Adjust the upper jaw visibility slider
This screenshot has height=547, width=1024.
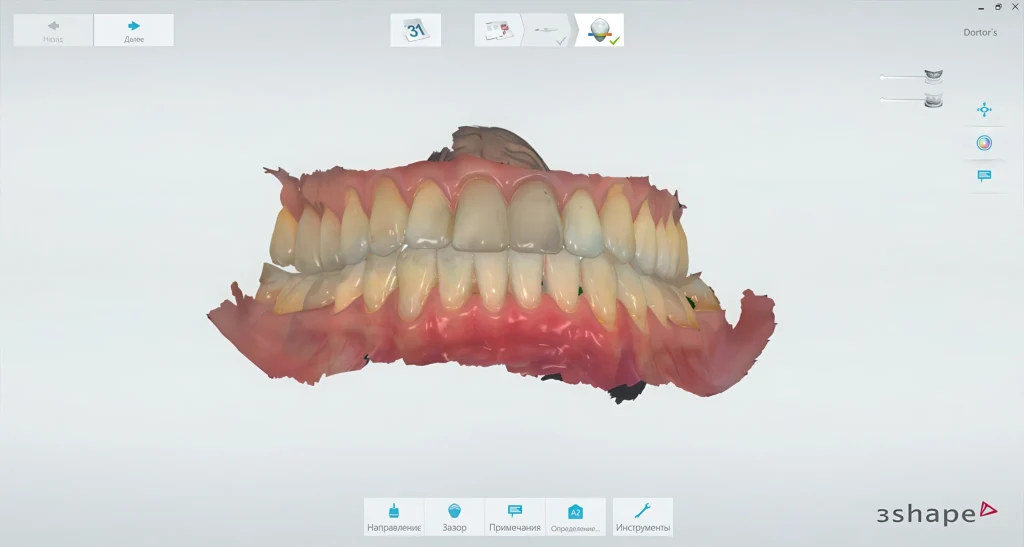pos(883,77)
